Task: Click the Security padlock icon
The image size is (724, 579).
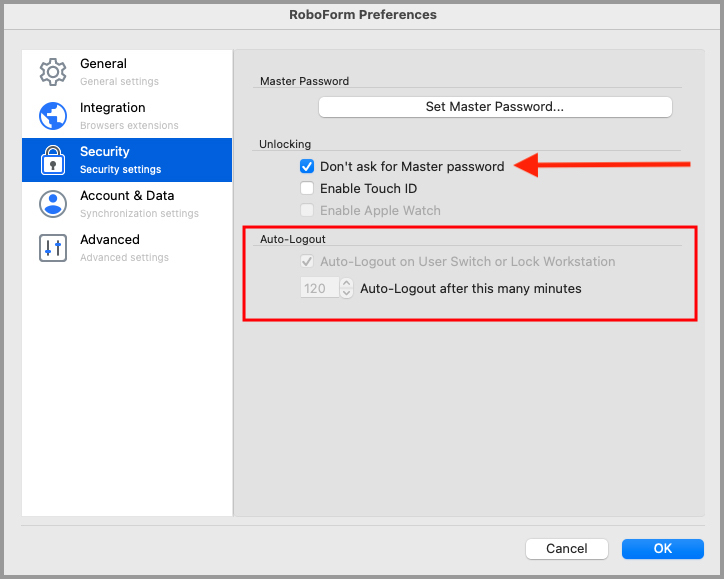Action: [53, 160]
